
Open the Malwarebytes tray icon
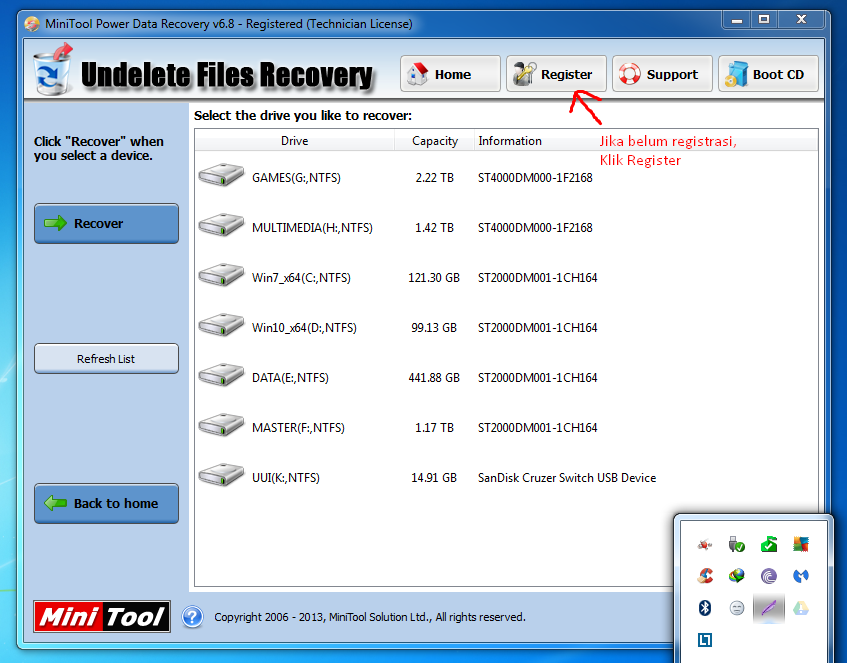click(801, 576)
